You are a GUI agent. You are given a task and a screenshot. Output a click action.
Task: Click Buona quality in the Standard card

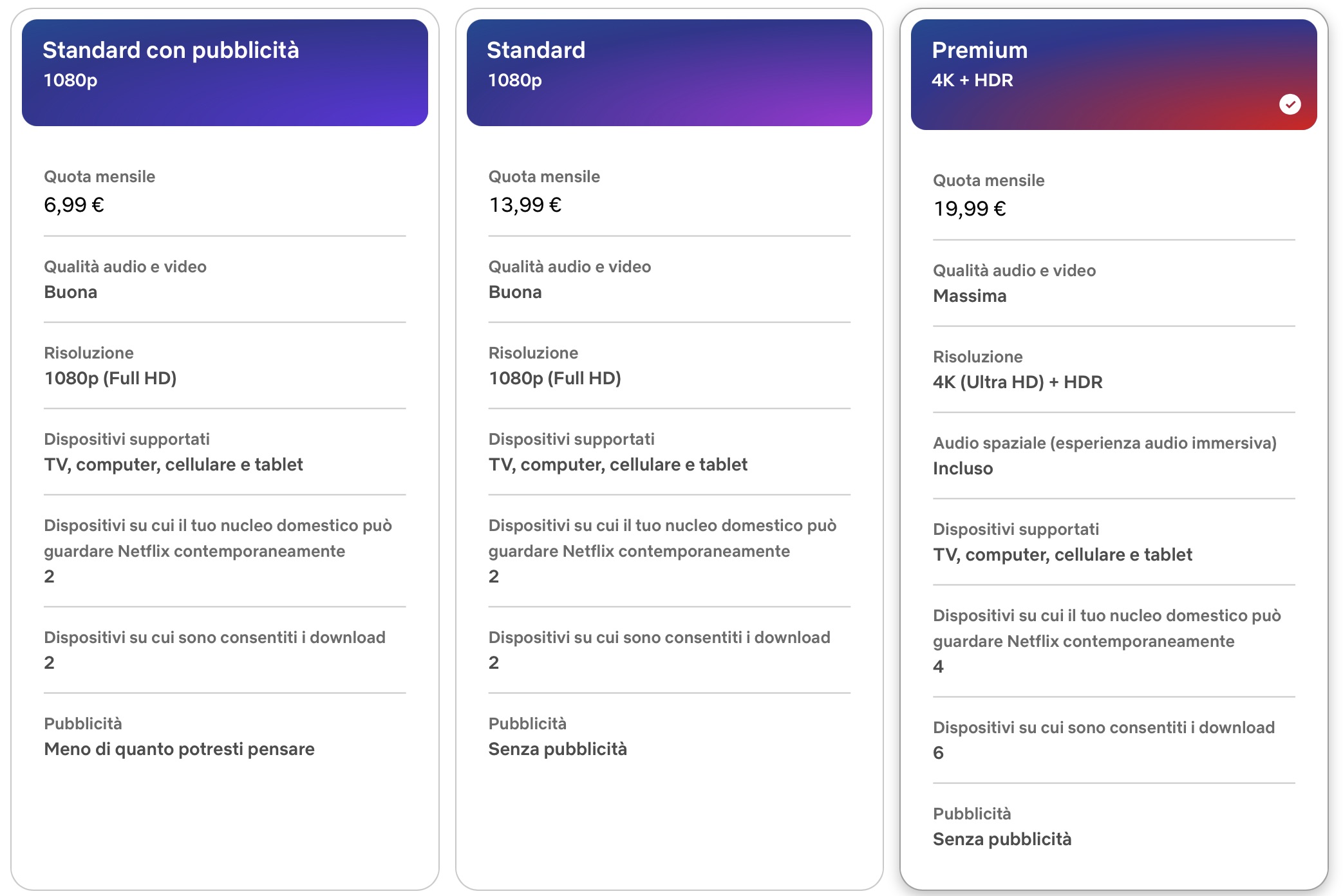click(515, 292)
